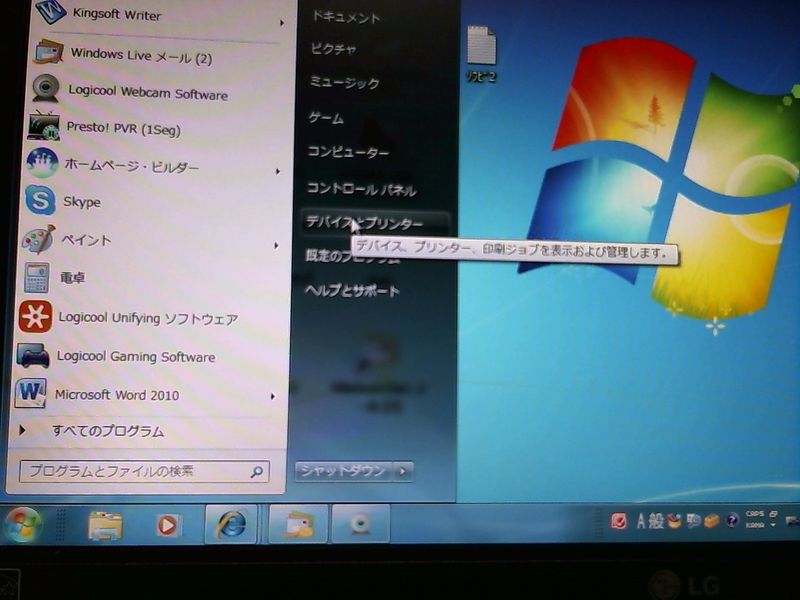Viewport: 800px width, 600px height.
Task: Open Windows Media Player taskbar icon
Action: pyautogui.click(x=167, y=526)
